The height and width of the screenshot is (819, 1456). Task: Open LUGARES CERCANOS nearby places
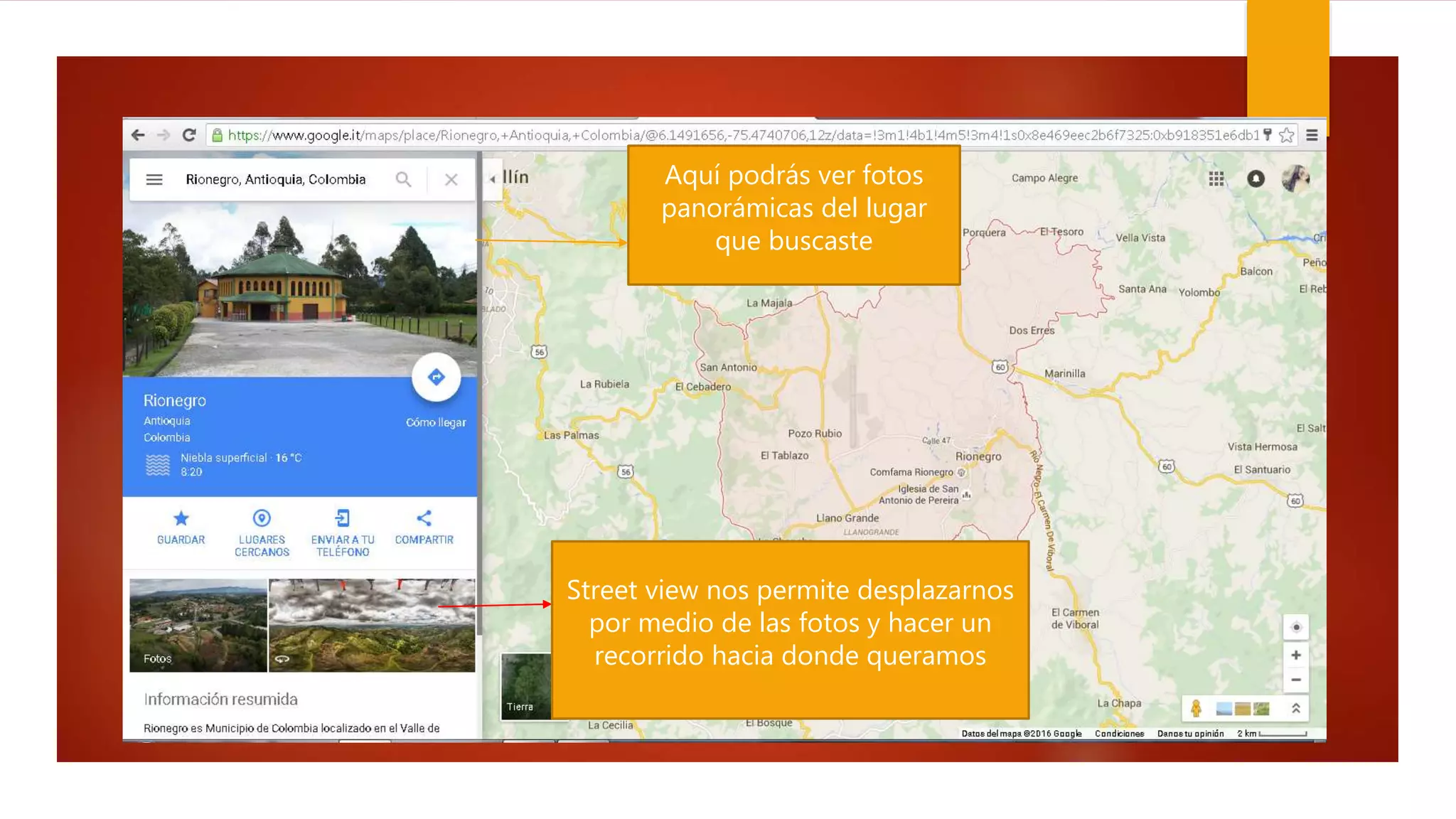[262, 532]
